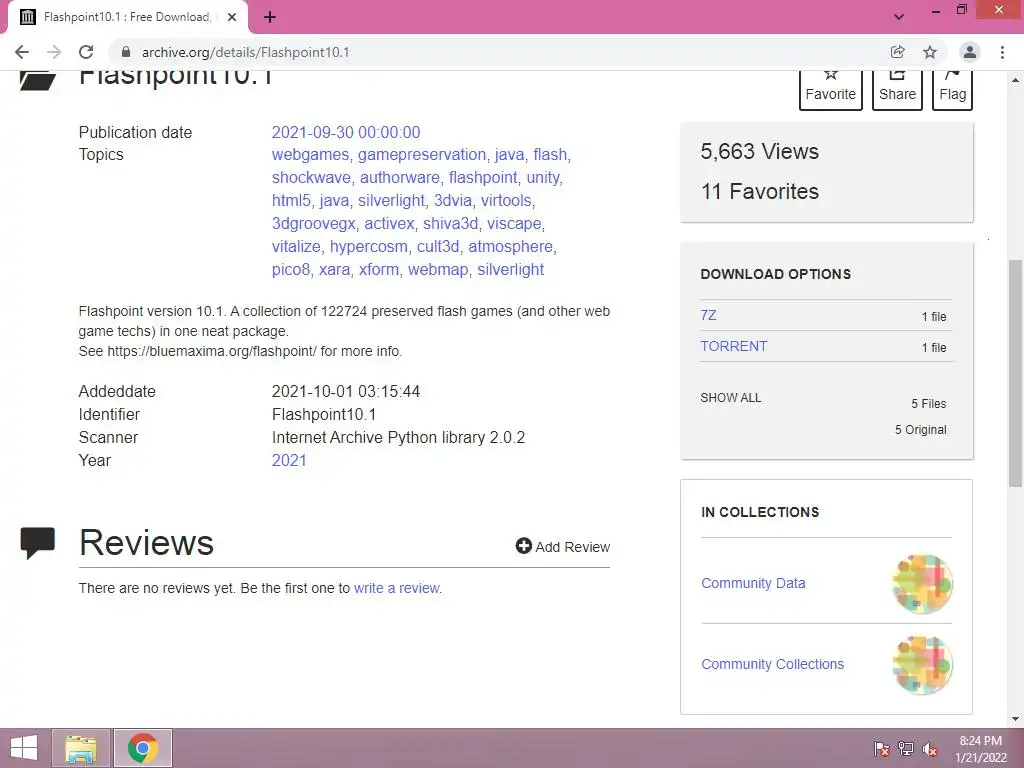The image size is (1024, 768).
Task: Click the Reviews speech bubble icon
Action: tap(38, 543)
